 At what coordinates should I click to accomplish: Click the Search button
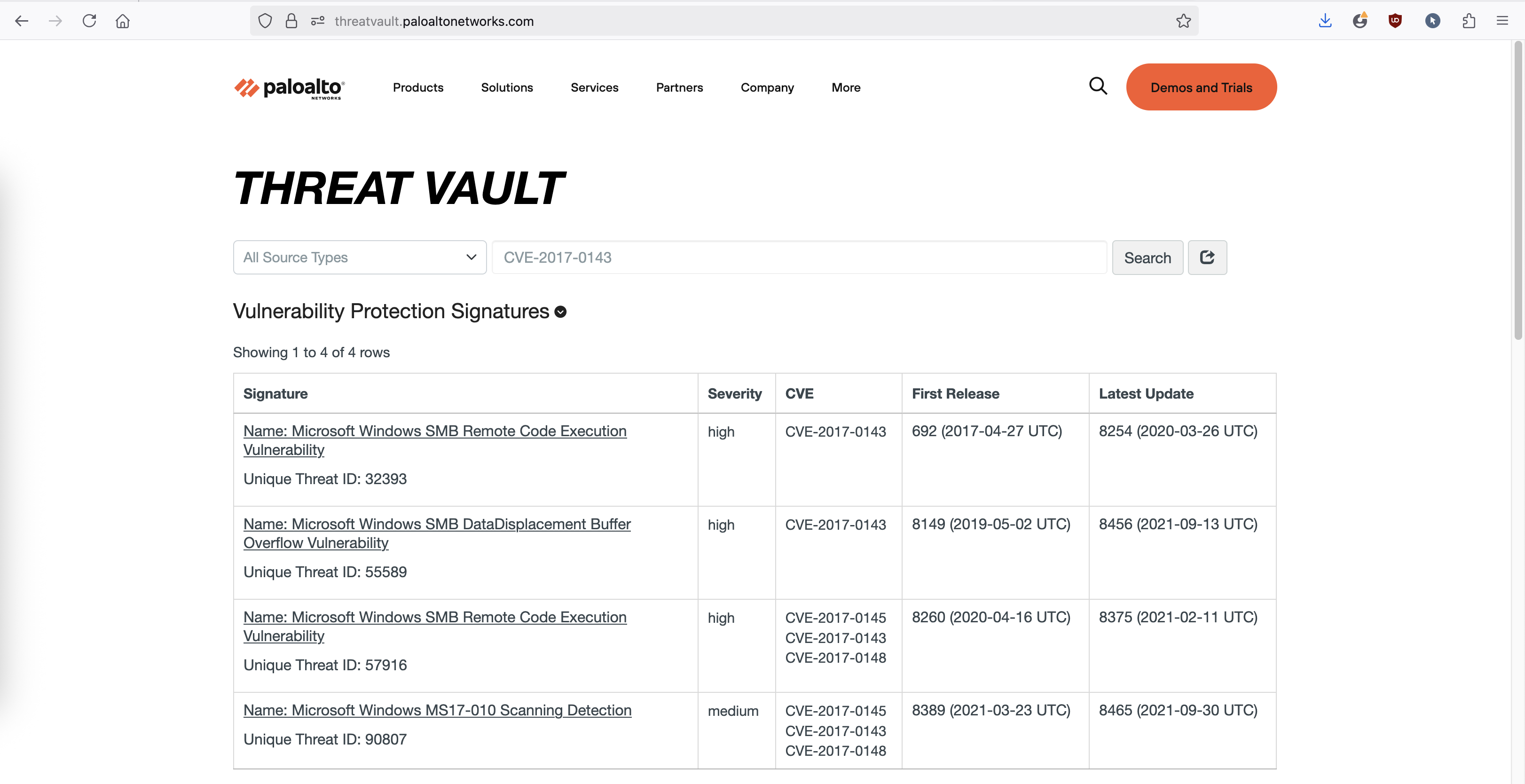click(x=1147, y=258)
